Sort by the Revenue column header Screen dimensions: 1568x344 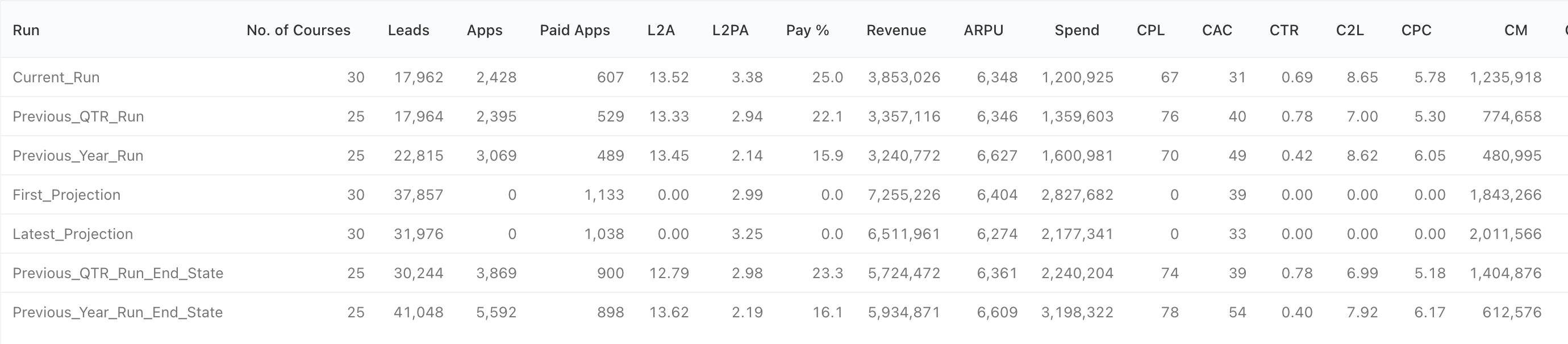coord(896,31)
